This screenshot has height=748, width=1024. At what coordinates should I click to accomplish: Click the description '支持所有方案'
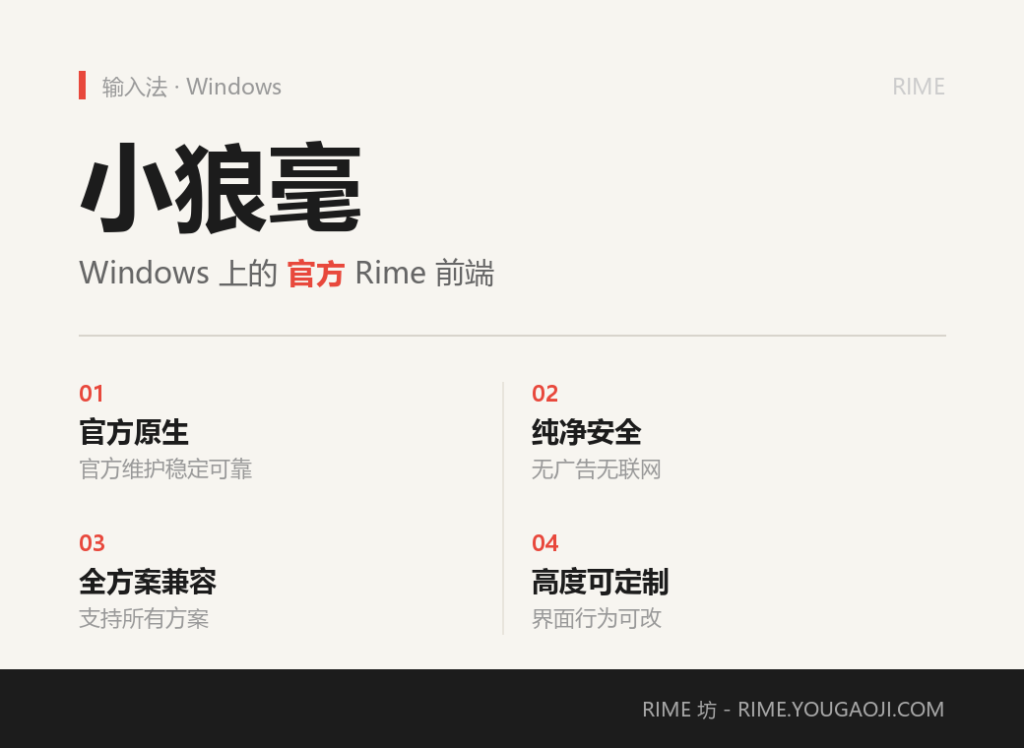(x=144, y=618)
